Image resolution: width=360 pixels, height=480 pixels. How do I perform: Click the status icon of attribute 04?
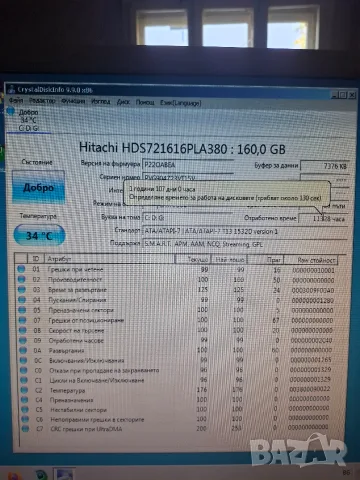point(22,300)
